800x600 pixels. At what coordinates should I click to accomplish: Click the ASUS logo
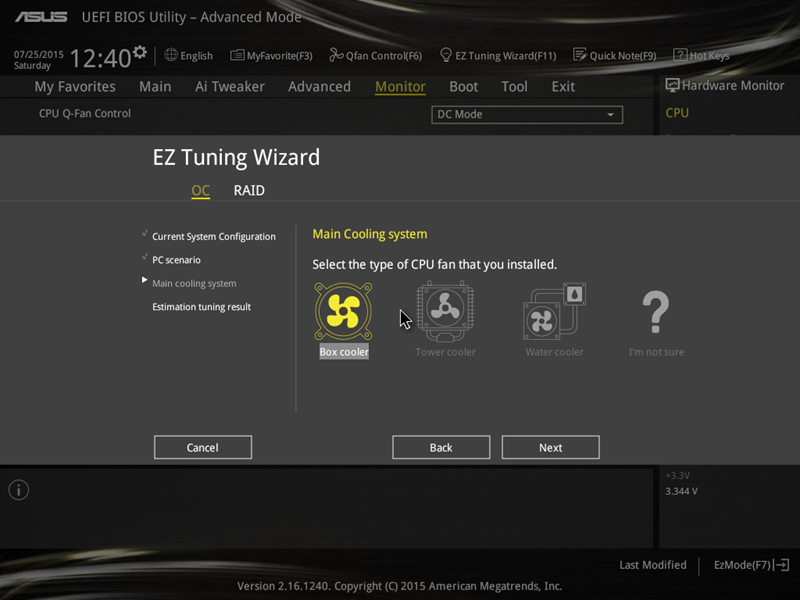41,17
